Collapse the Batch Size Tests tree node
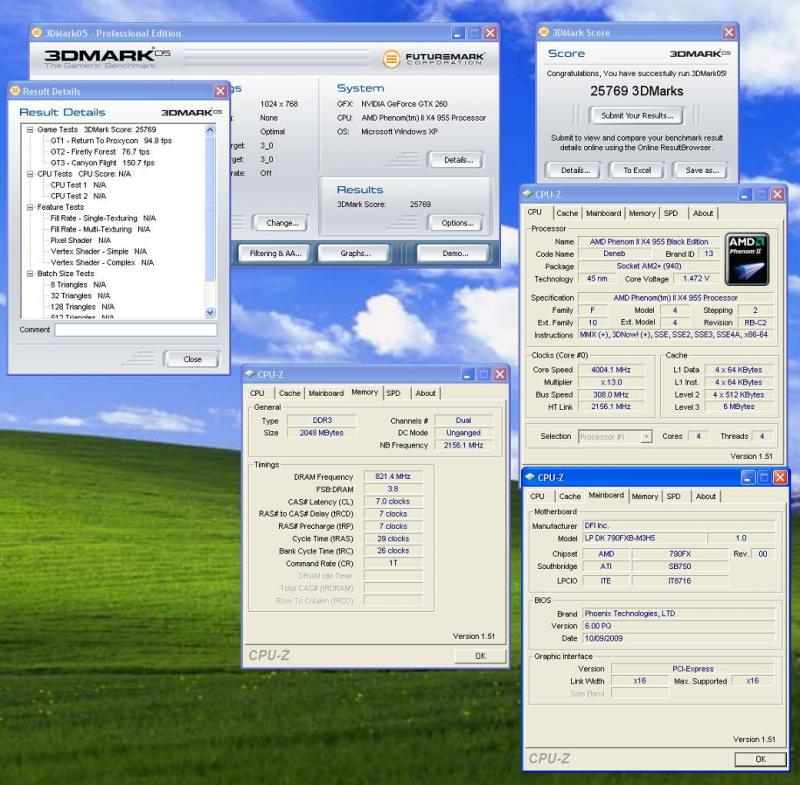The image size is (800, 785). click(30, 273)
